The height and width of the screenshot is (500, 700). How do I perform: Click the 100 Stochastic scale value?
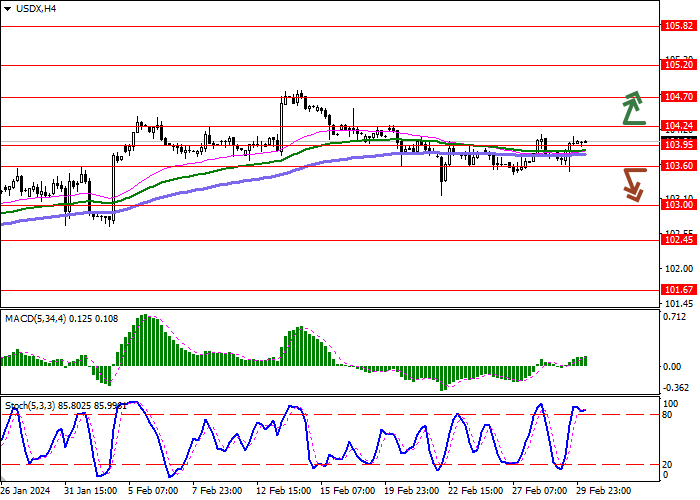(671, 404)
